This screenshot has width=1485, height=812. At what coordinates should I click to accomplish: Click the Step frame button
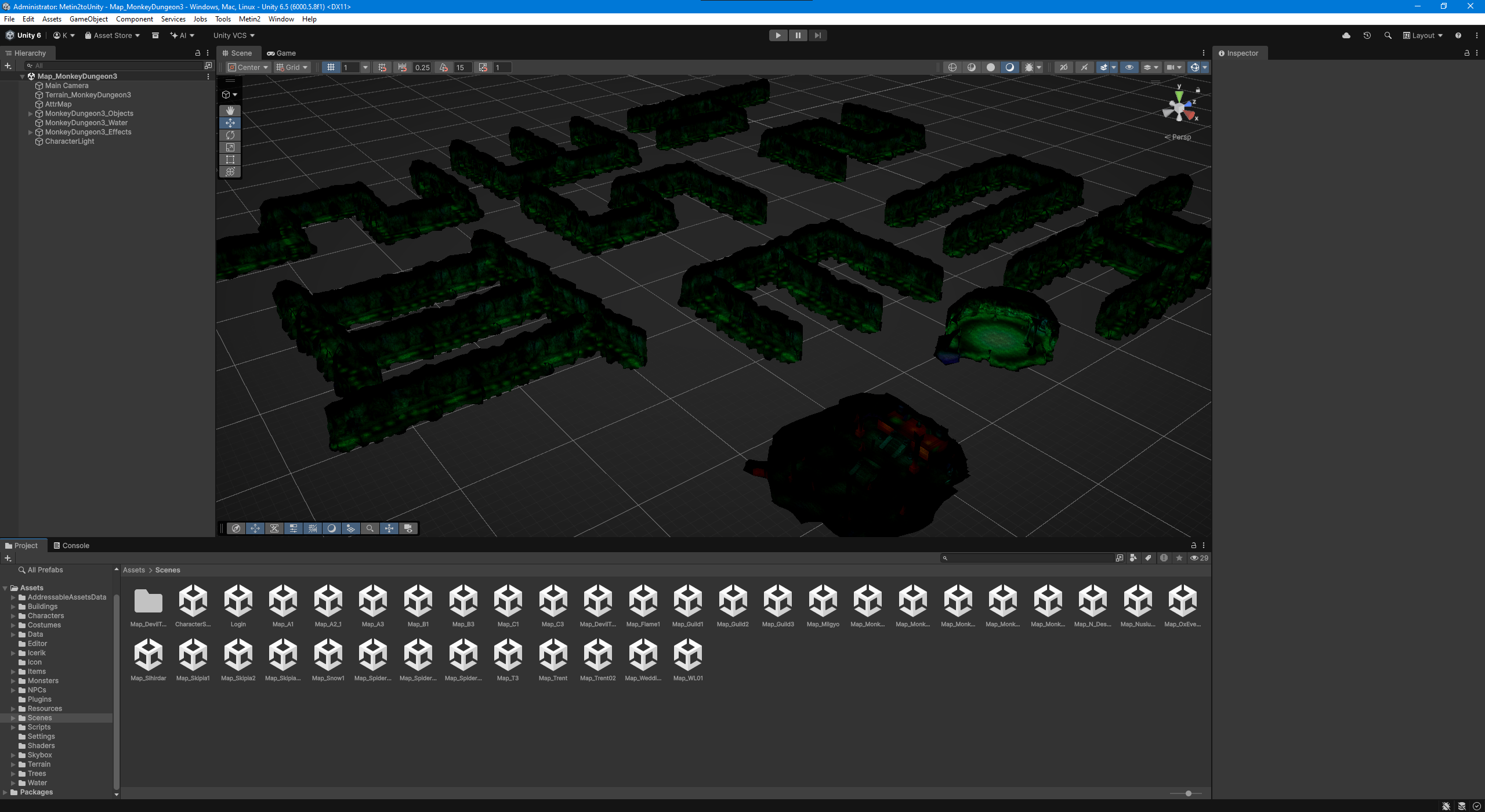point(817,35)
